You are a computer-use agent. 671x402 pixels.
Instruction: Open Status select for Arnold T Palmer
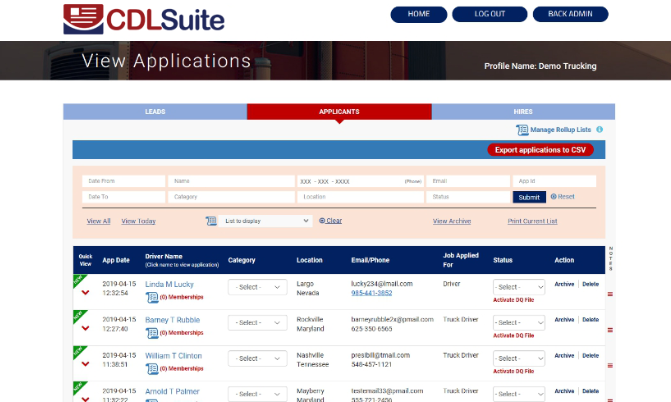coord(519,394)
